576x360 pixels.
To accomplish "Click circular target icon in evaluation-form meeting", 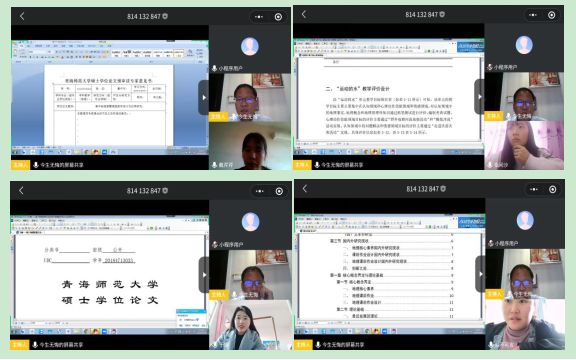I will 278,17.
